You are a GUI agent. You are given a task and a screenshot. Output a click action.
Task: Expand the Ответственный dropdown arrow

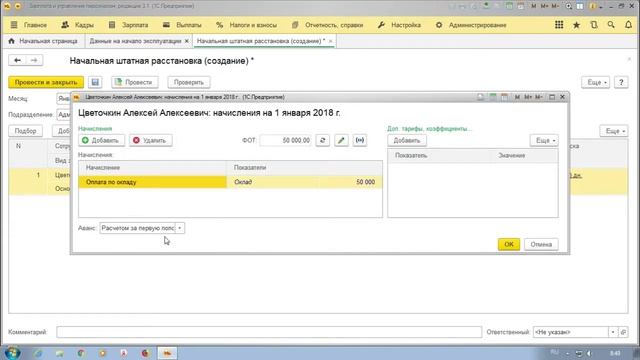point(613,332)
